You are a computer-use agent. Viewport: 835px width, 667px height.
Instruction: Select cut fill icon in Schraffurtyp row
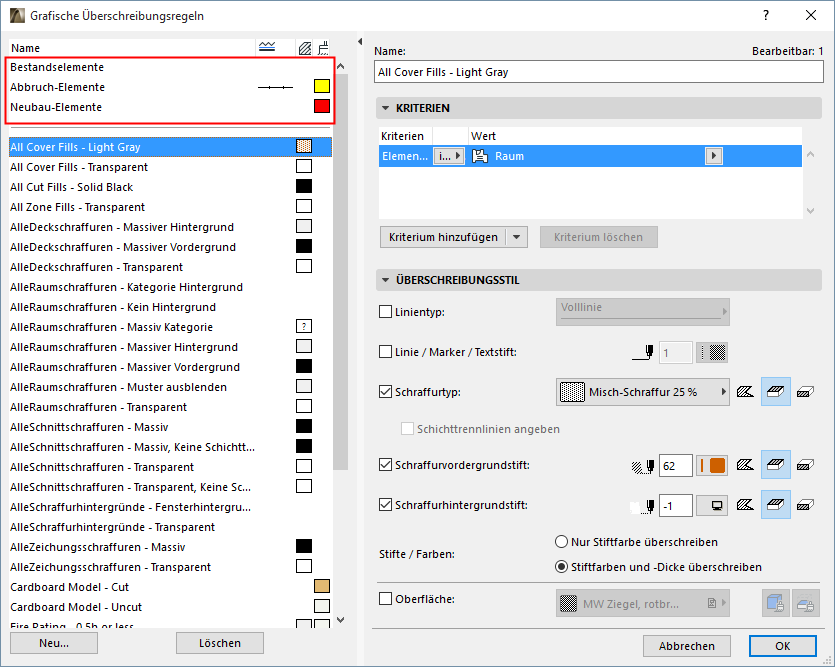[805, 392]
